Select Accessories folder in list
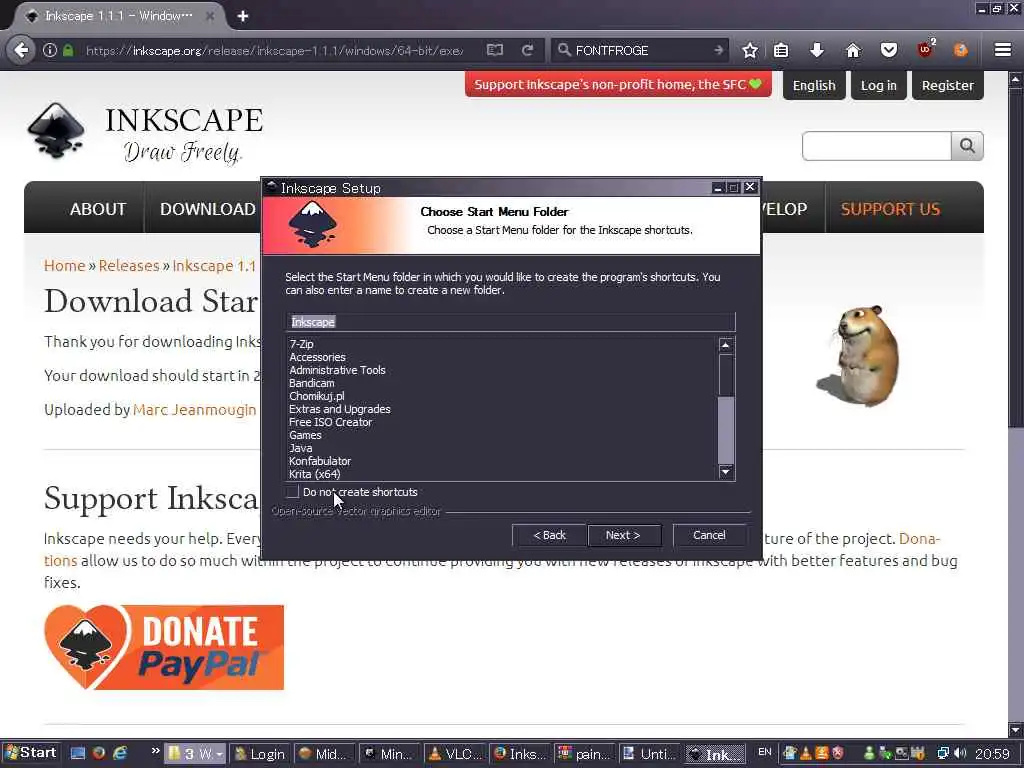The width and height of the screenshot is (1024, 768). [x=317, y=357]
